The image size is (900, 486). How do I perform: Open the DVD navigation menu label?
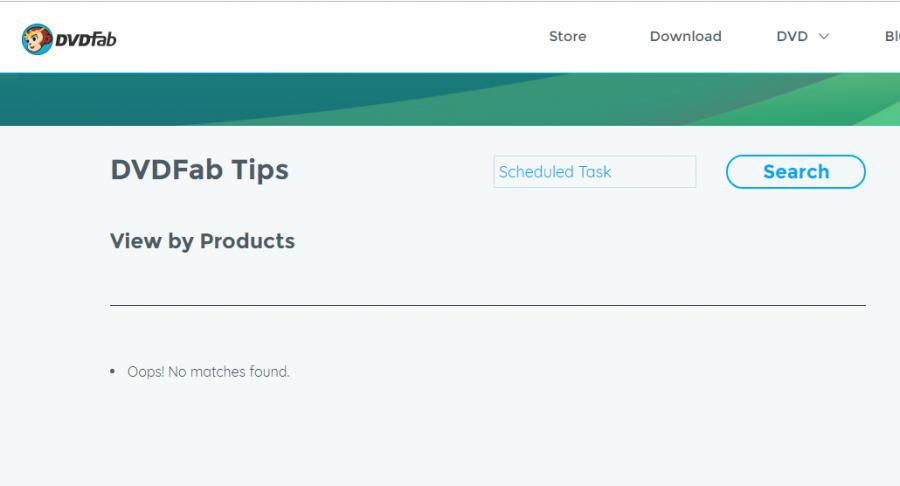(792, 36)
